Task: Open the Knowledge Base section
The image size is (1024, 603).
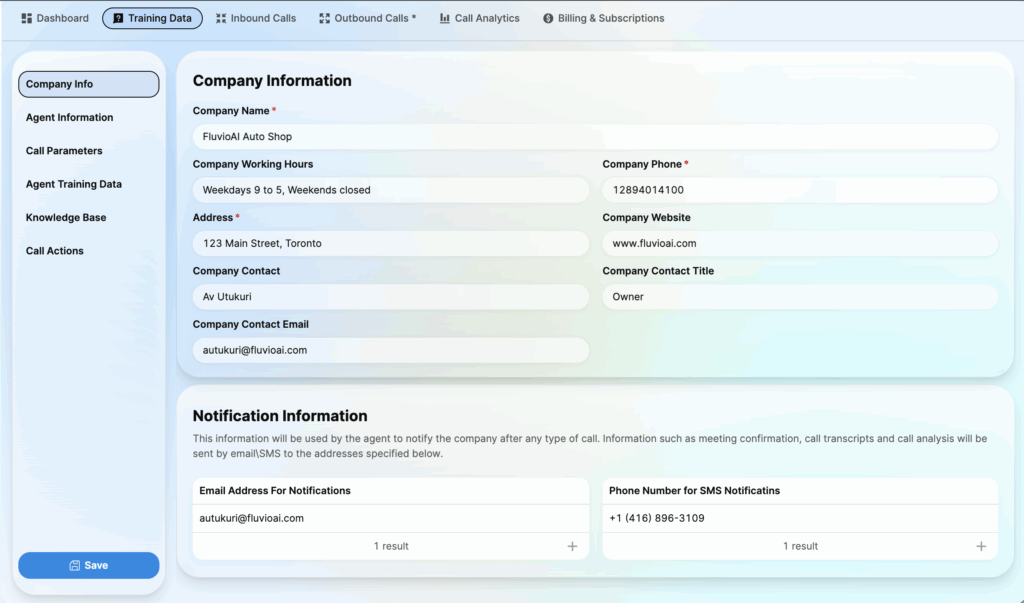Action: point(66,218)
